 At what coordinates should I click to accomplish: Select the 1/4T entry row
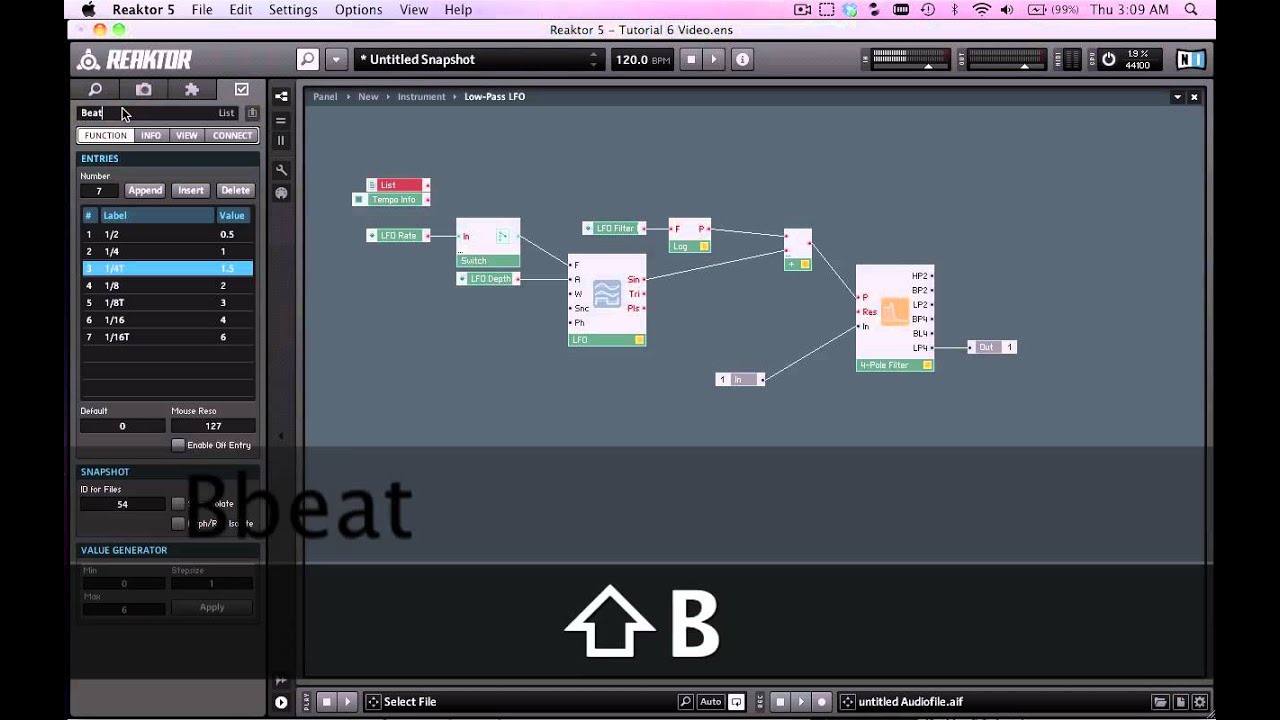point(167,268)
